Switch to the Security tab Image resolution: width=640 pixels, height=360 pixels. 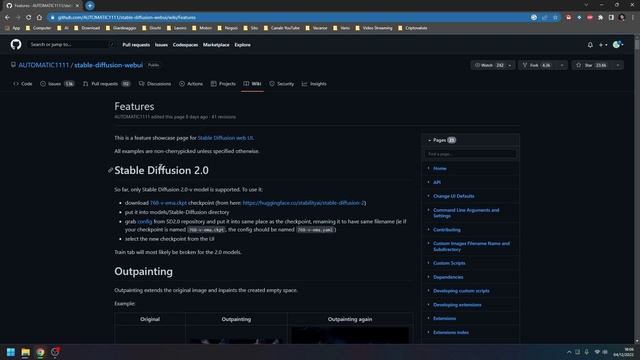coord(282,84)
